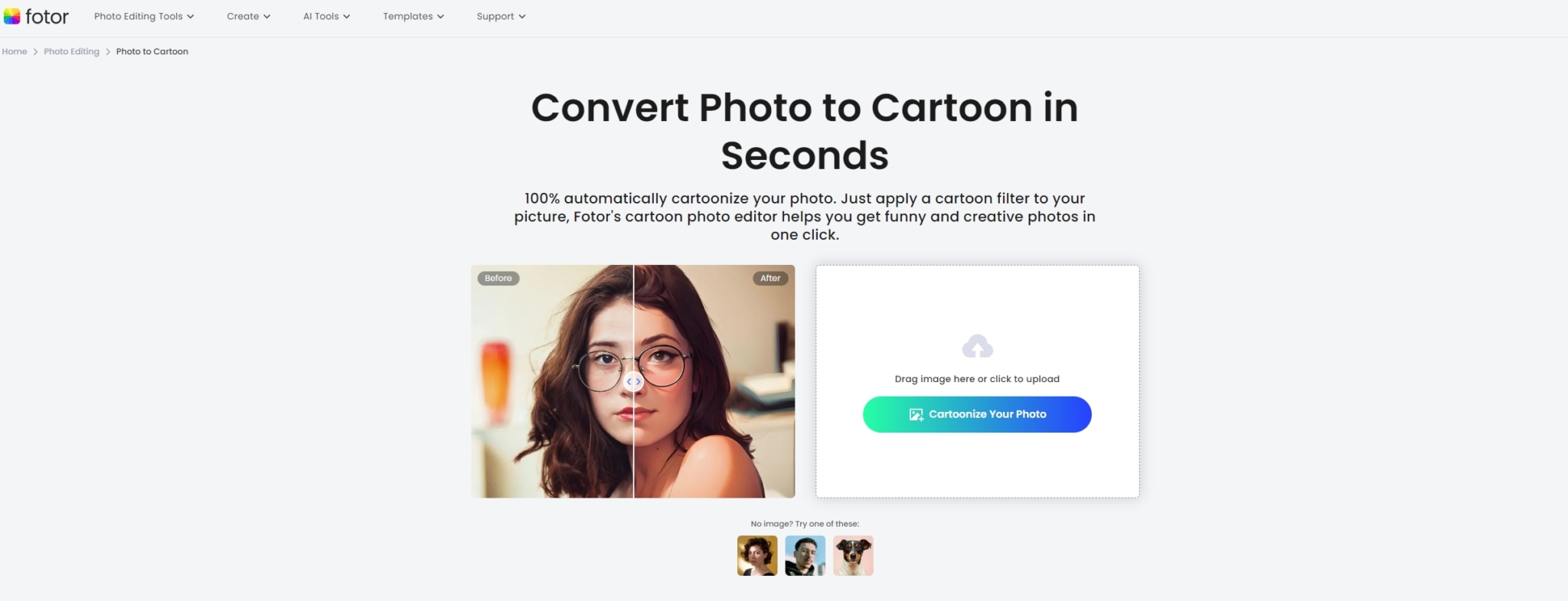This screenshot has width=1568, height=601.
Task: Click the image icon inside Cartoonize button
Action: [x=916, y=414]
